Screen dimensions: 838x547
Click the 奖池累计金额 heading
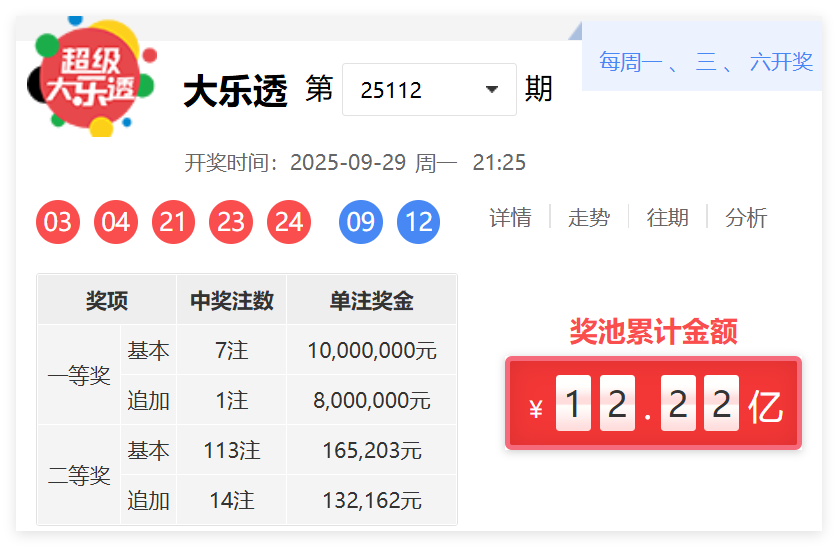point(654,331)
